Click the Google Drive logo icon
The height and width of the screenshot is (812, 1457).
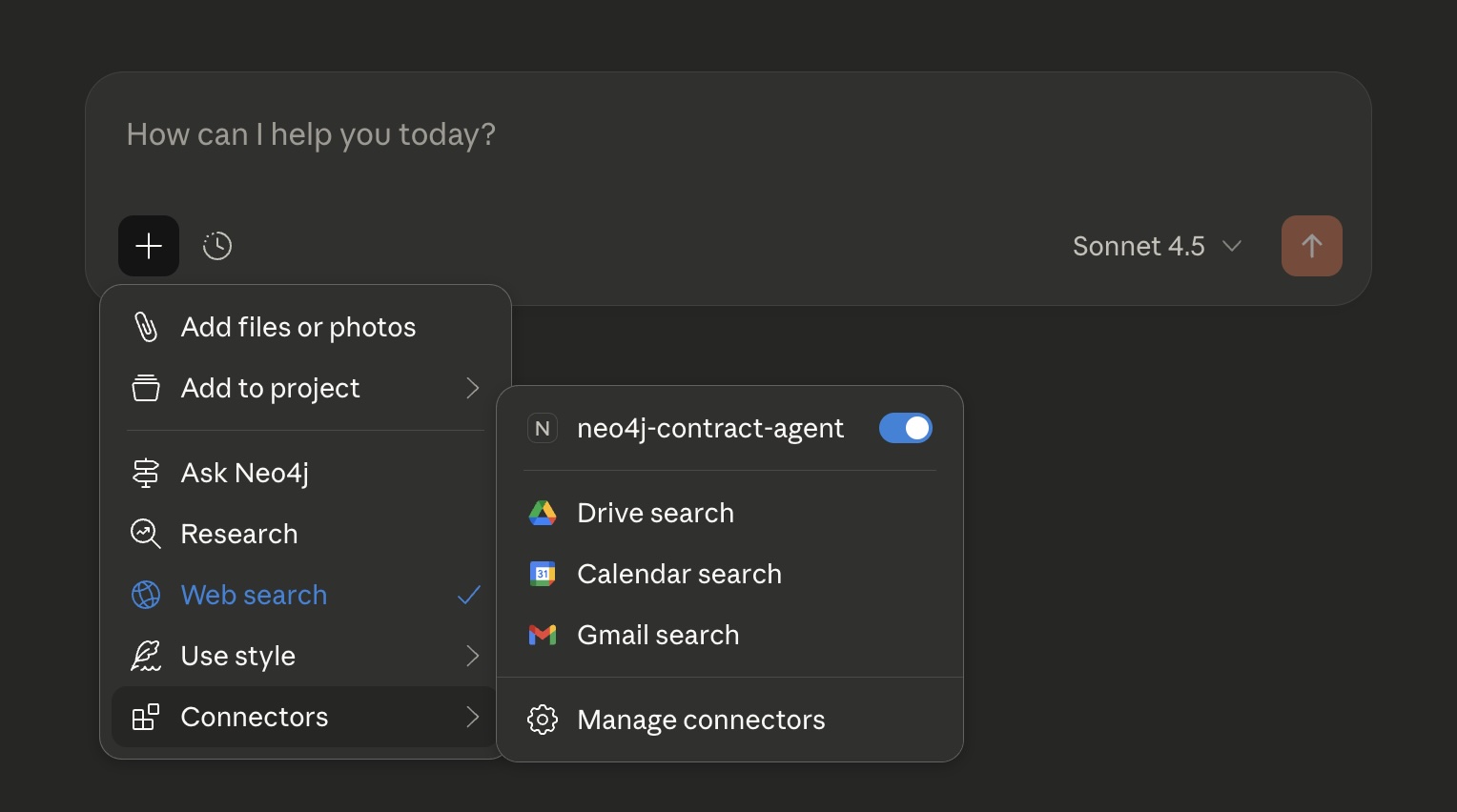(543, 513)
